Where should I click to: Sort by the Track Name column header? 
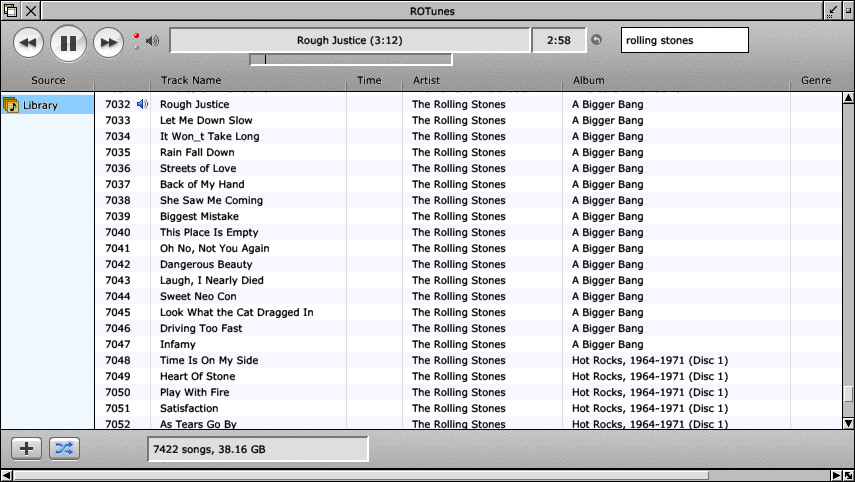tap(191, 80)
